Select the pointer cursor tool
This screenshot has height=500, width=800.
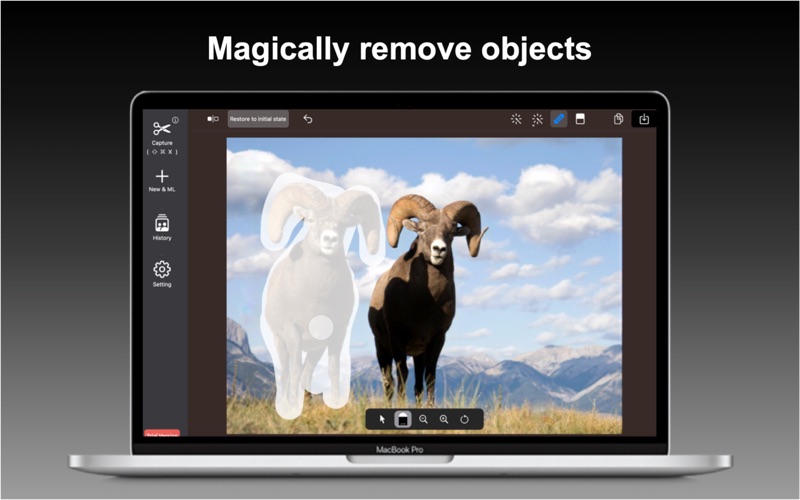[x=382, y=419]
